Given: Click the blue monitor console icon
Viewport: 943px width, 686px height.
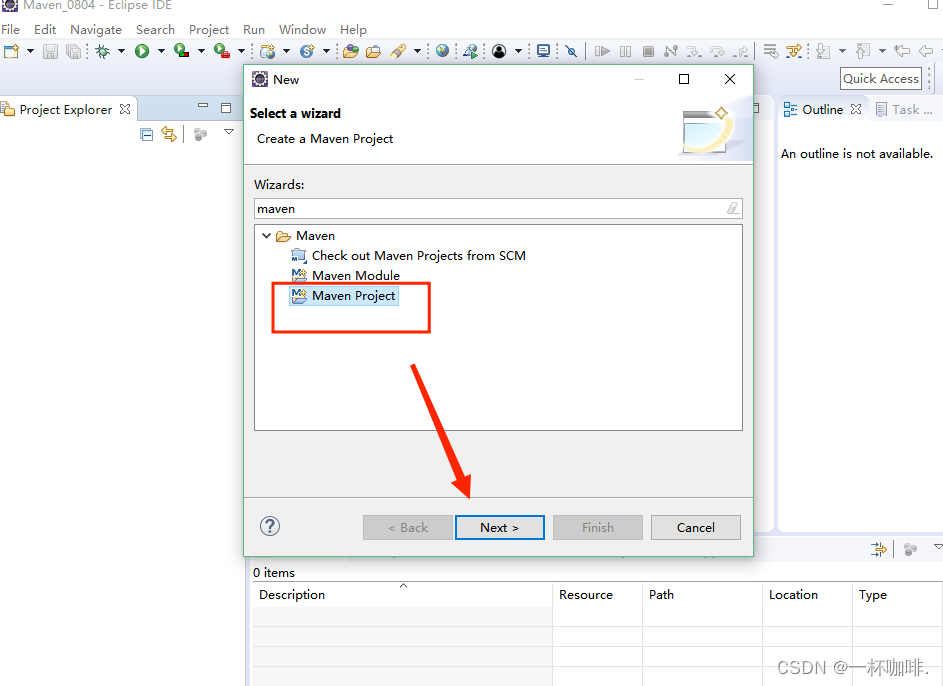Looking at the screenshot, I should click(x=543, y=51).
